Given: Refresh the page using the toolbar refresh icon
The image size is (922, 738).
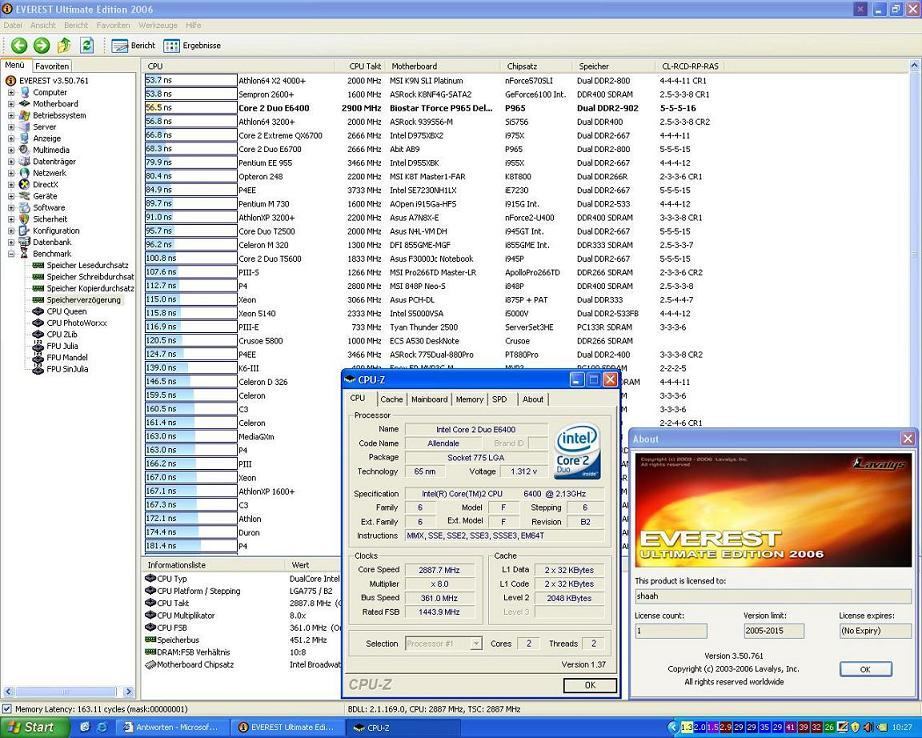Looking at the screenshot, I should [x=87, y=45].
